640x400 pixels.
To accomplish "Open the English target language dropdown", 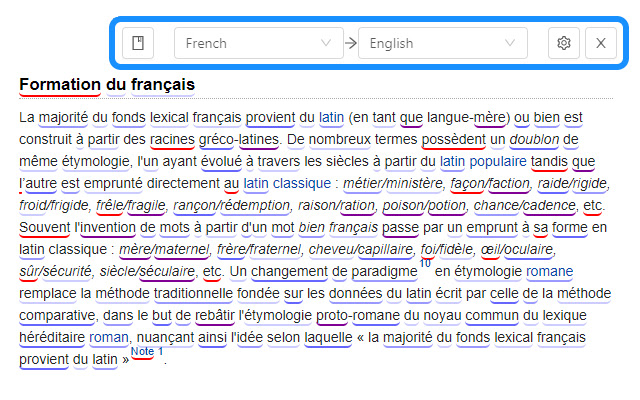I will 443,43.
